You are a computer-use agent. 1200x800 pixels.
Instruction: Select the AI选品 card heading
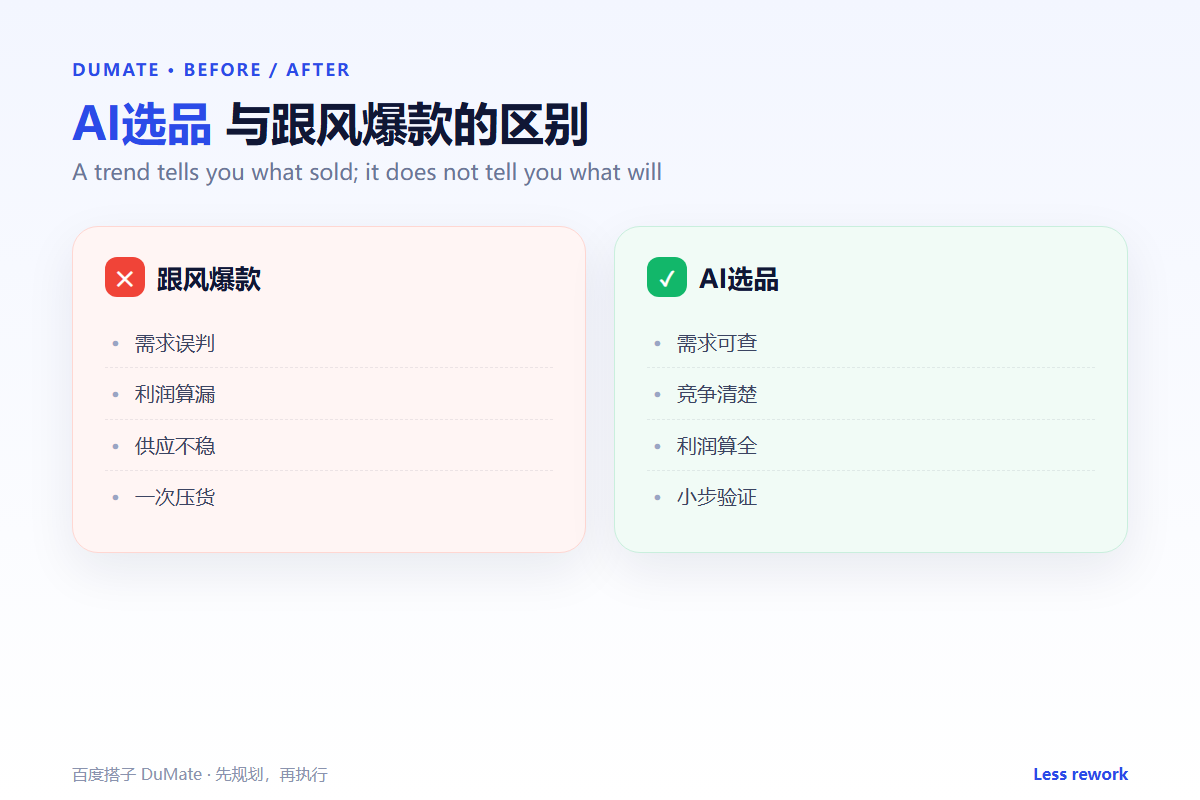[x=739, y=279]
